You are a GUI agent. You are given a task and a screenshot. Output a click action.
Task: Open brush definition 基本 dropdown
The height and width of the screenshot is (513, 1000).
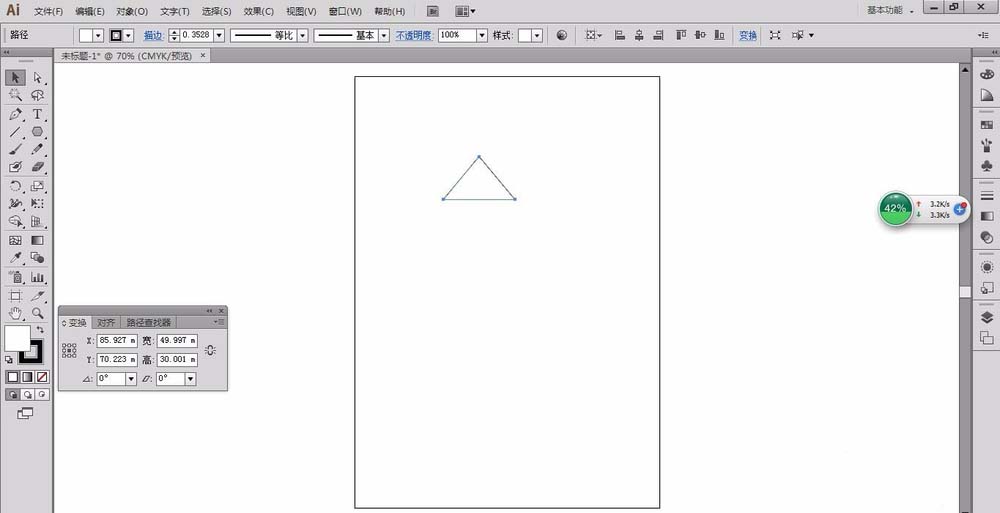[384, 36]
